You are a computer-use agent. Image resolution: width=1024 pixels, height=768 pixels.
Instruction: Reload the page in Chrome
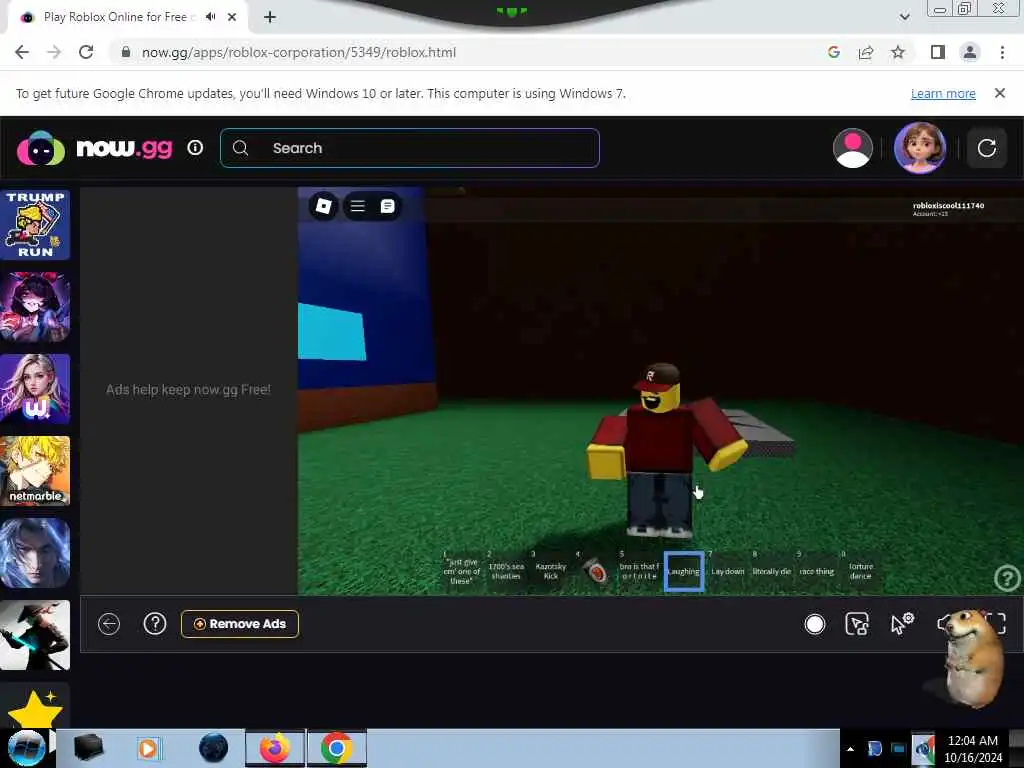pyautogui.click(x=86, y=52)
